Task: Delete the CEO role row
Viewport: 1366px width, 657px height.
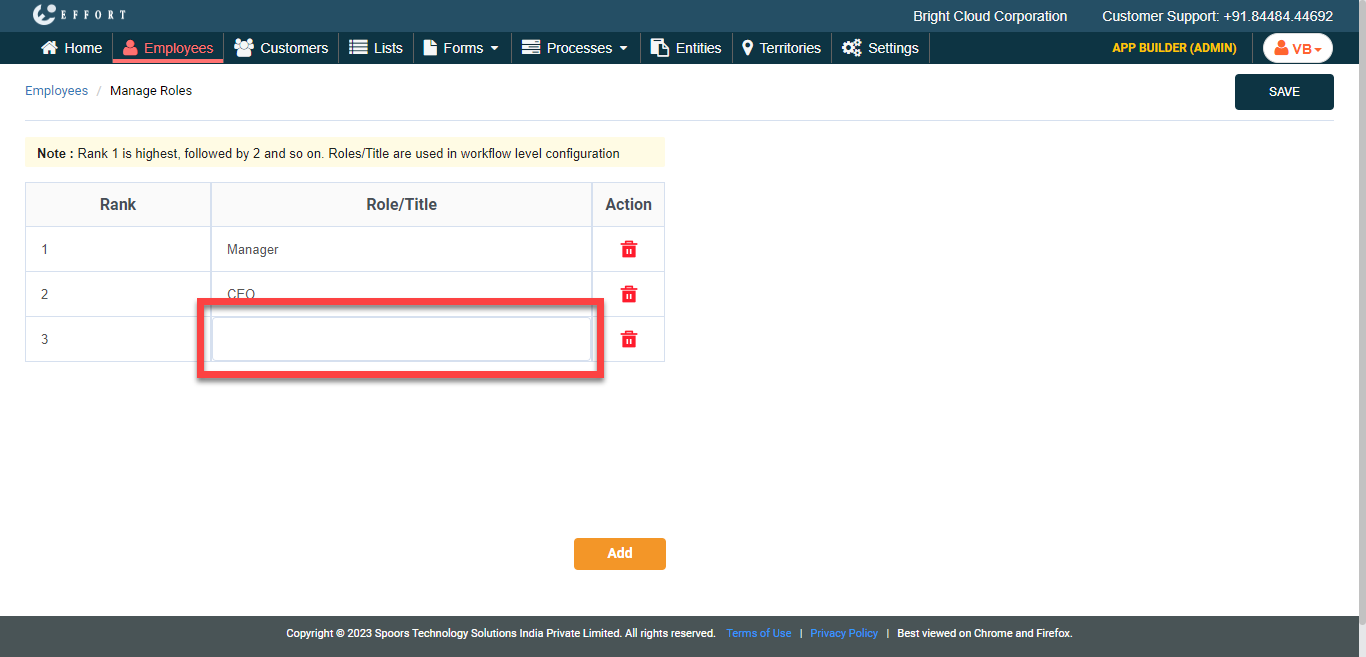Action: click(x=628, y=294)
